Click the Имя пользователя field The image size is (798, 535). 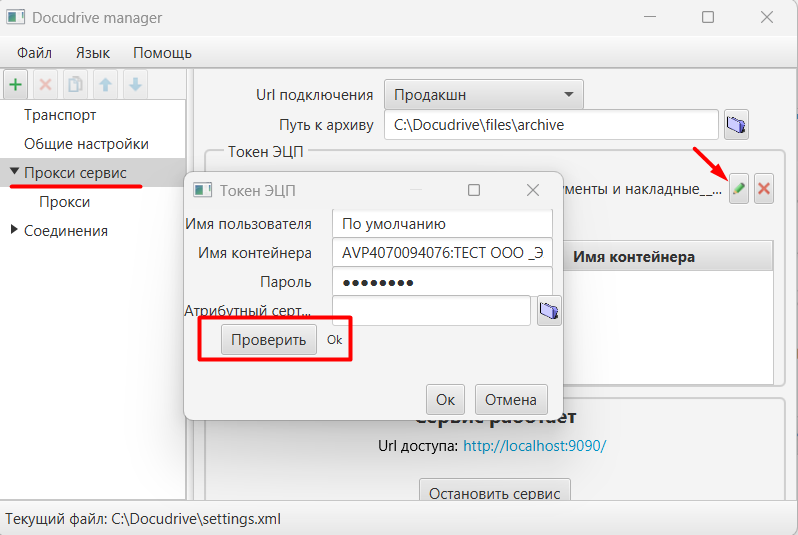pos(442,223)
